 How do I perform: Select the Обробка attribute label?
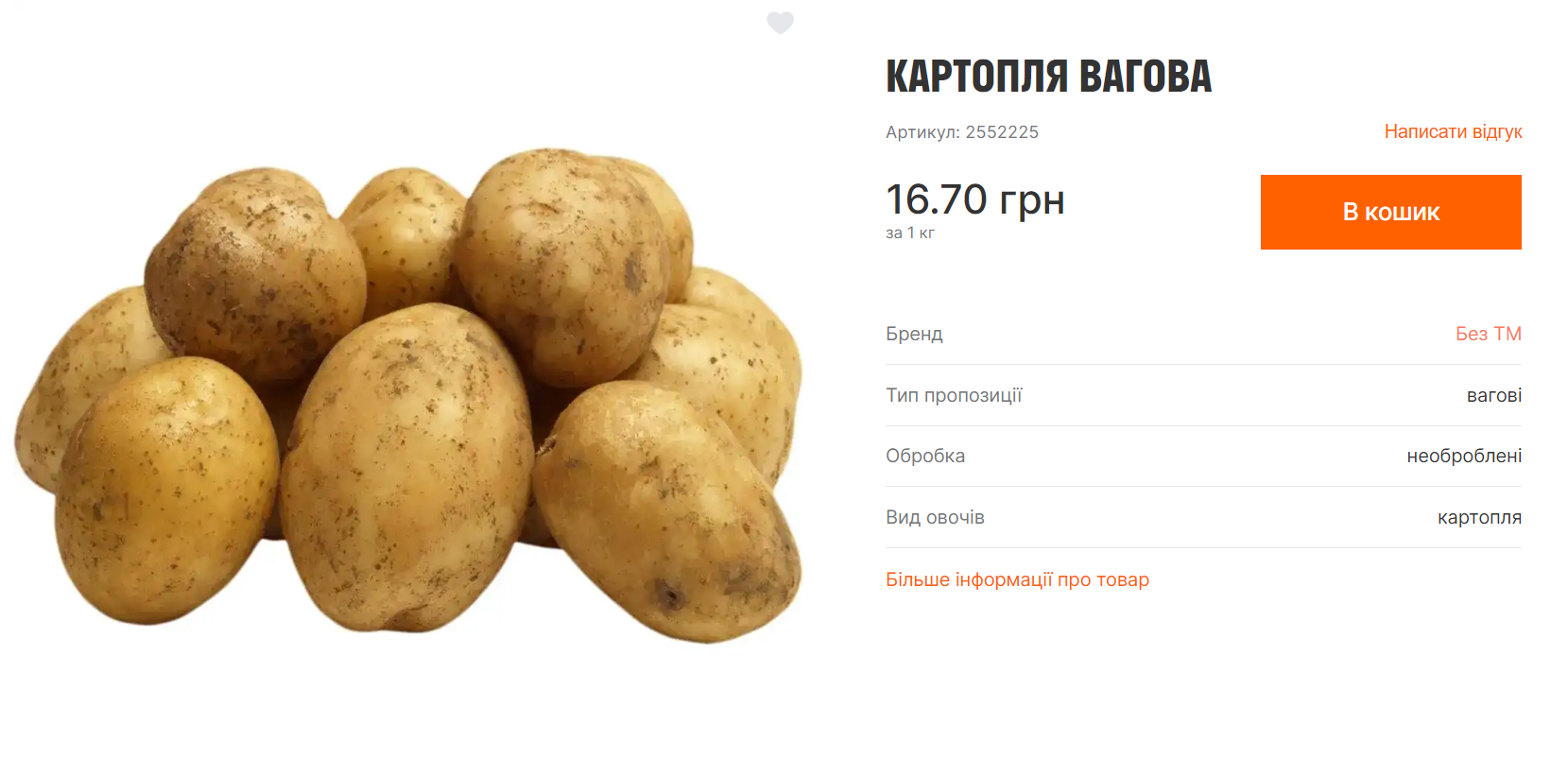925,456
